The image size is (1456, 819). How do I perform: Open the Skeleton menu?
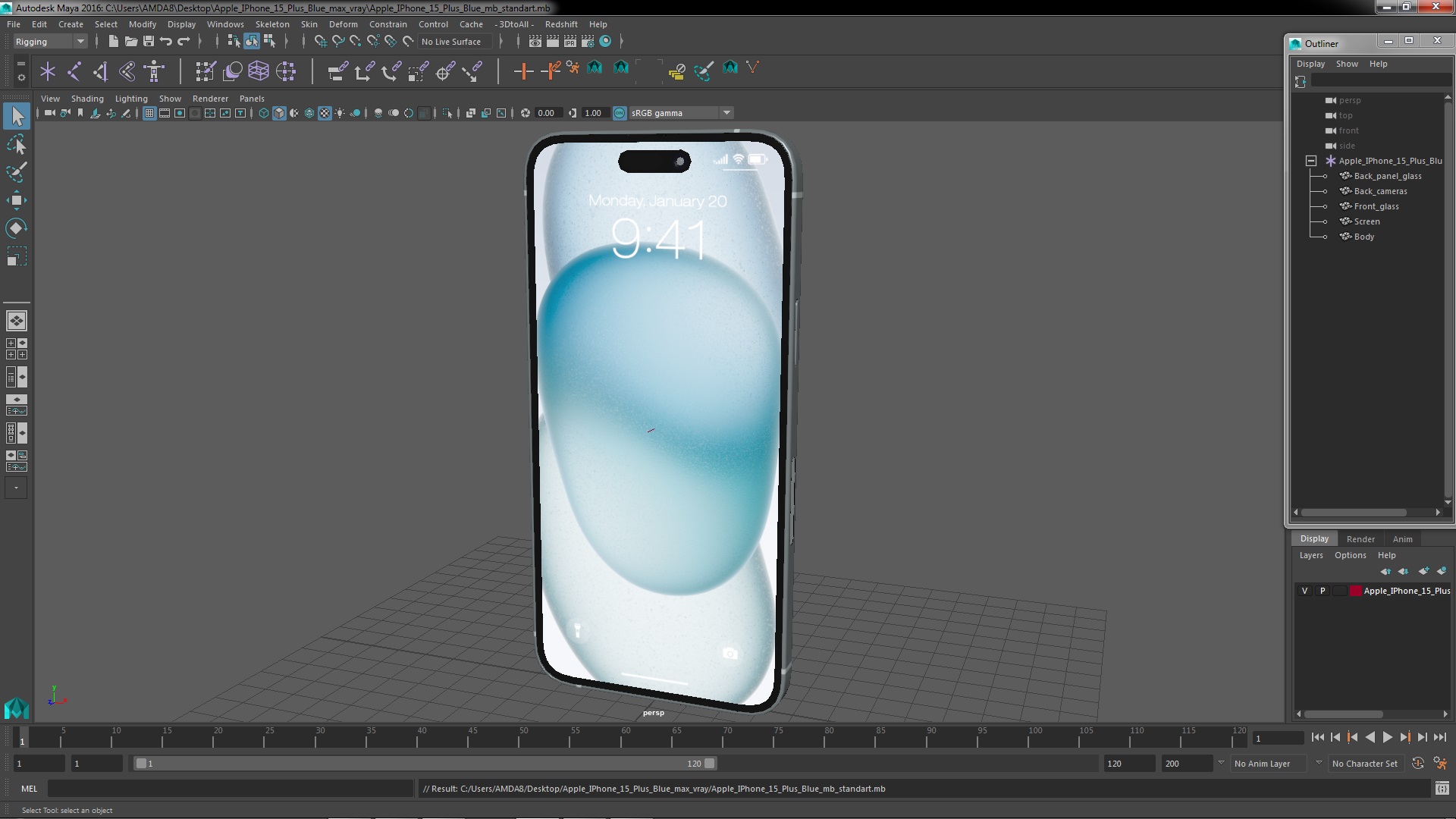point(272,24)
